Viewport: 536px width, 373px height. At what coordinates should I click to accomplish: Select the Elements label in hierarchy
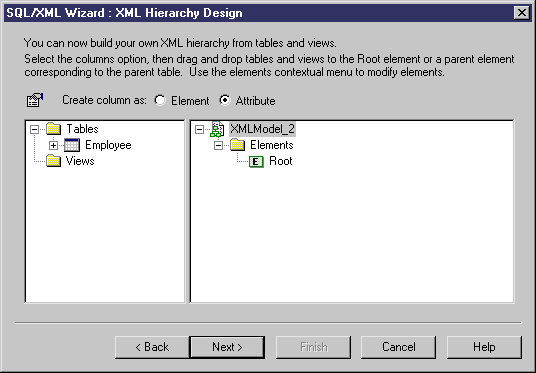coord(272,145)
